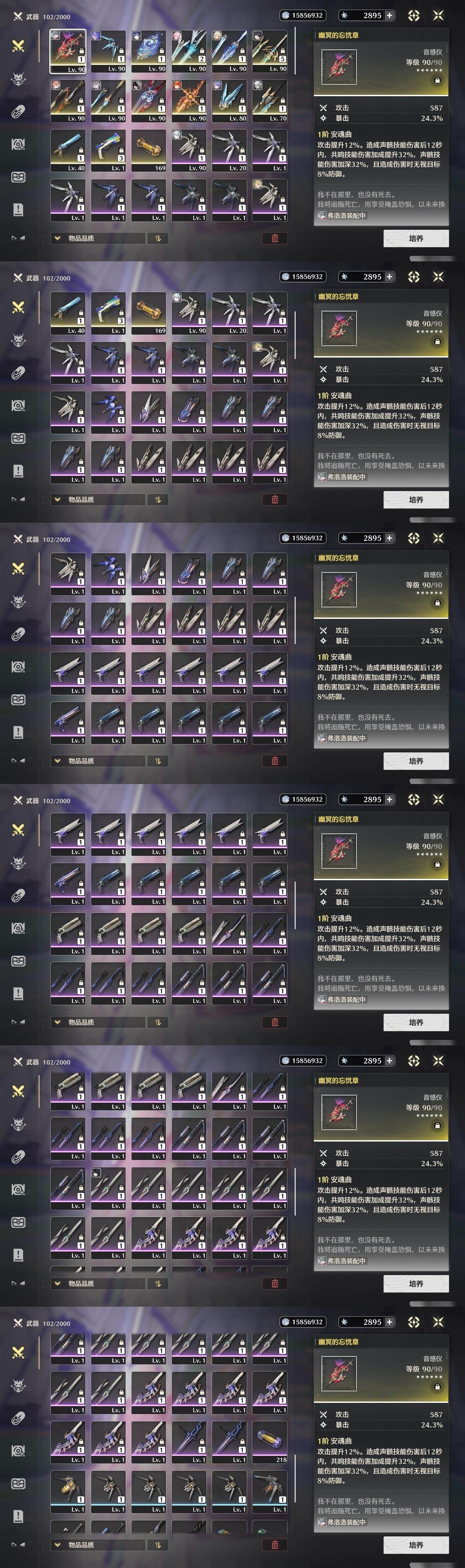The image size is (465, 1568).
Task: Select the Lv. 80 weapon thumbnail
Action: tap(230, 101)
